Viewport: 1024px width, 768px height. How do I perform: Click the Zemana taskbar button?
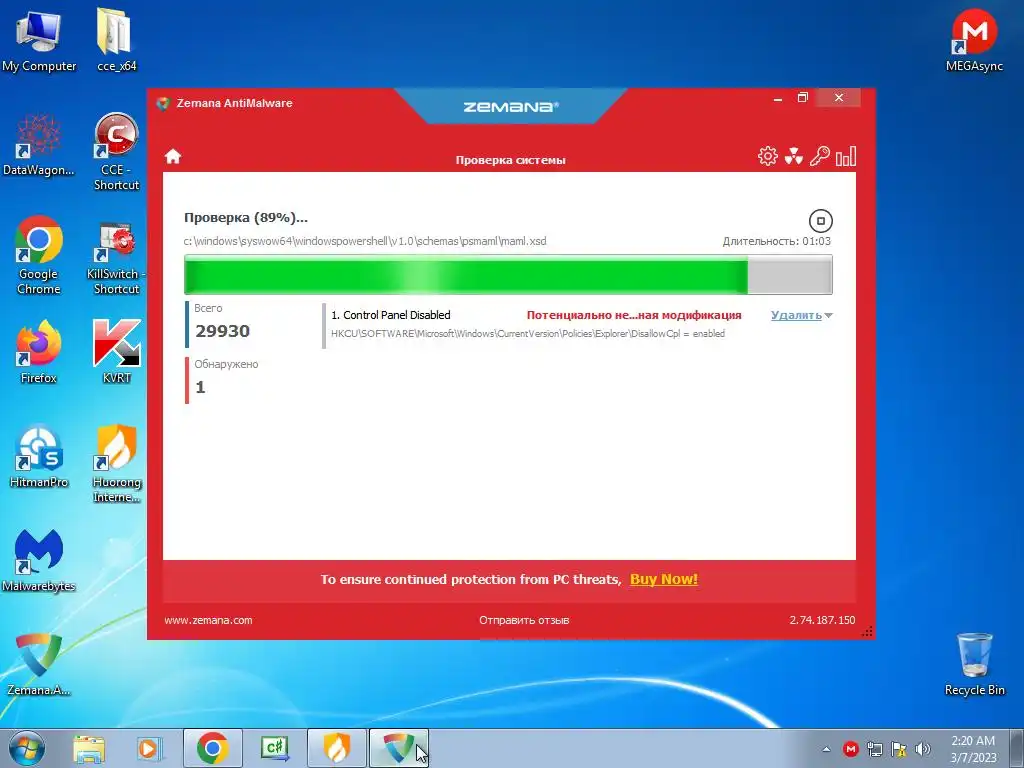click(399, 748)
